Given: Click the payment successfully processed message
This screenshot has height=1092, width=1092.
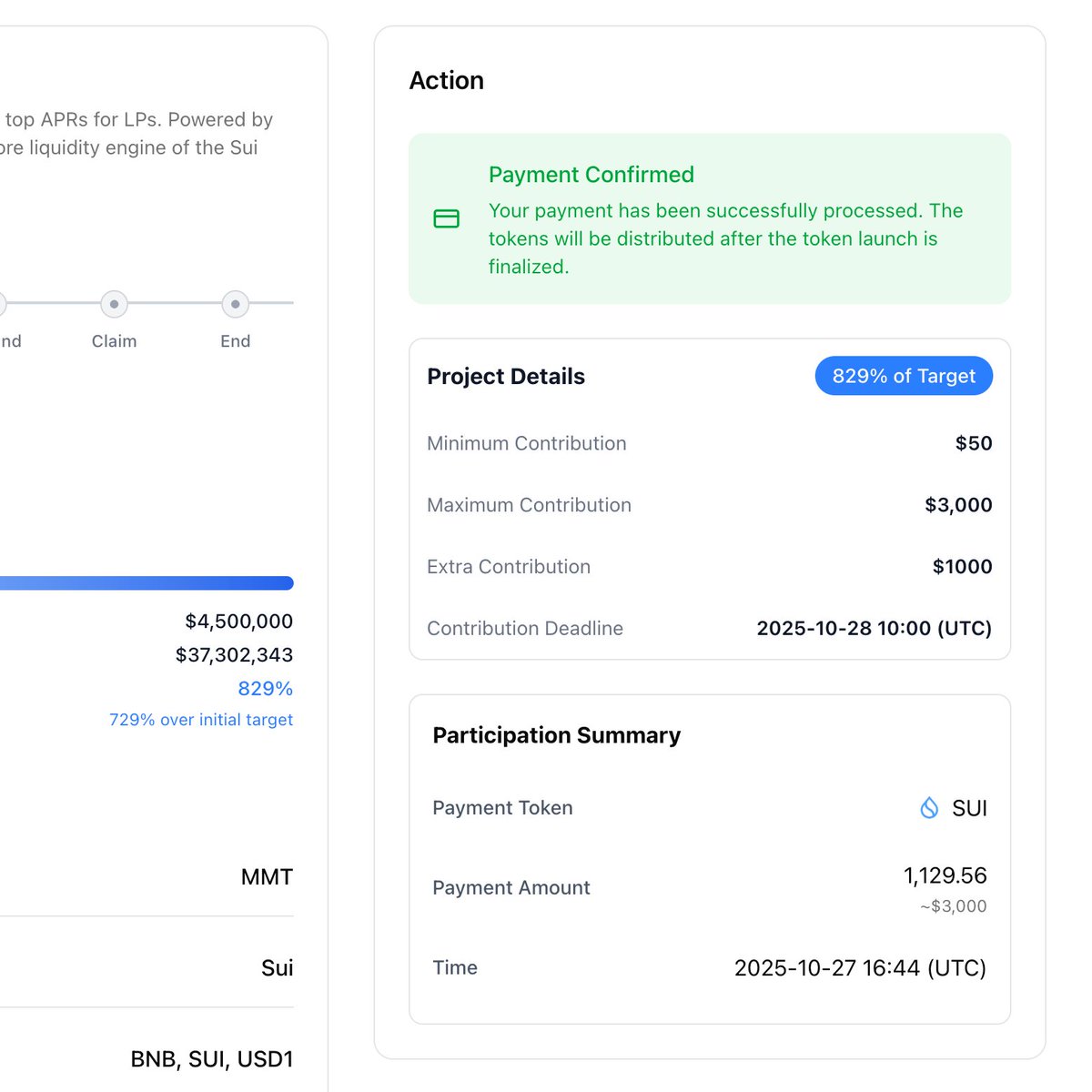Looking at the screenshot, I should [725, 238].
